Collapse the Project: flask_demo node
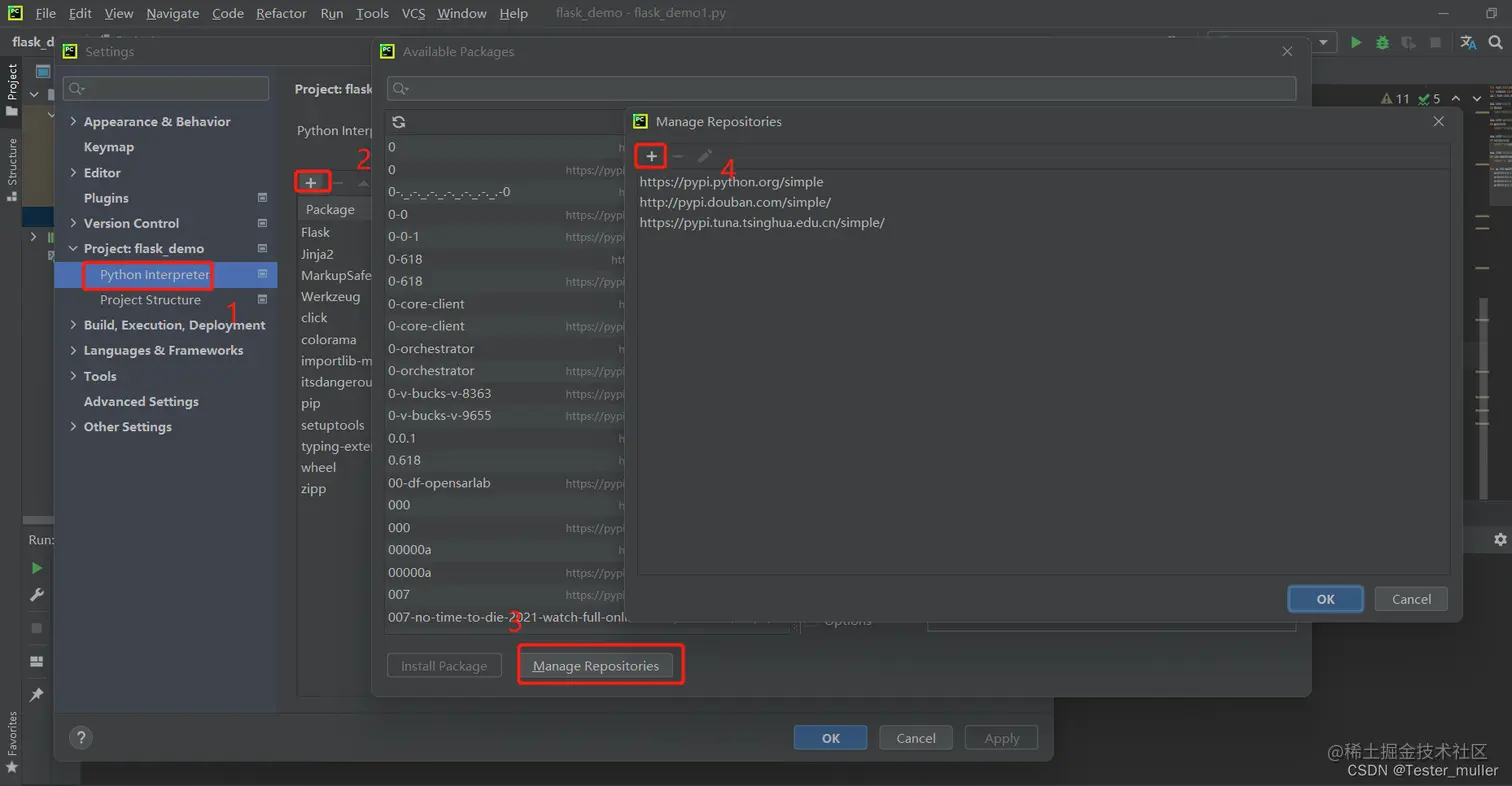 pyautogui.click(x=73, y=248)
